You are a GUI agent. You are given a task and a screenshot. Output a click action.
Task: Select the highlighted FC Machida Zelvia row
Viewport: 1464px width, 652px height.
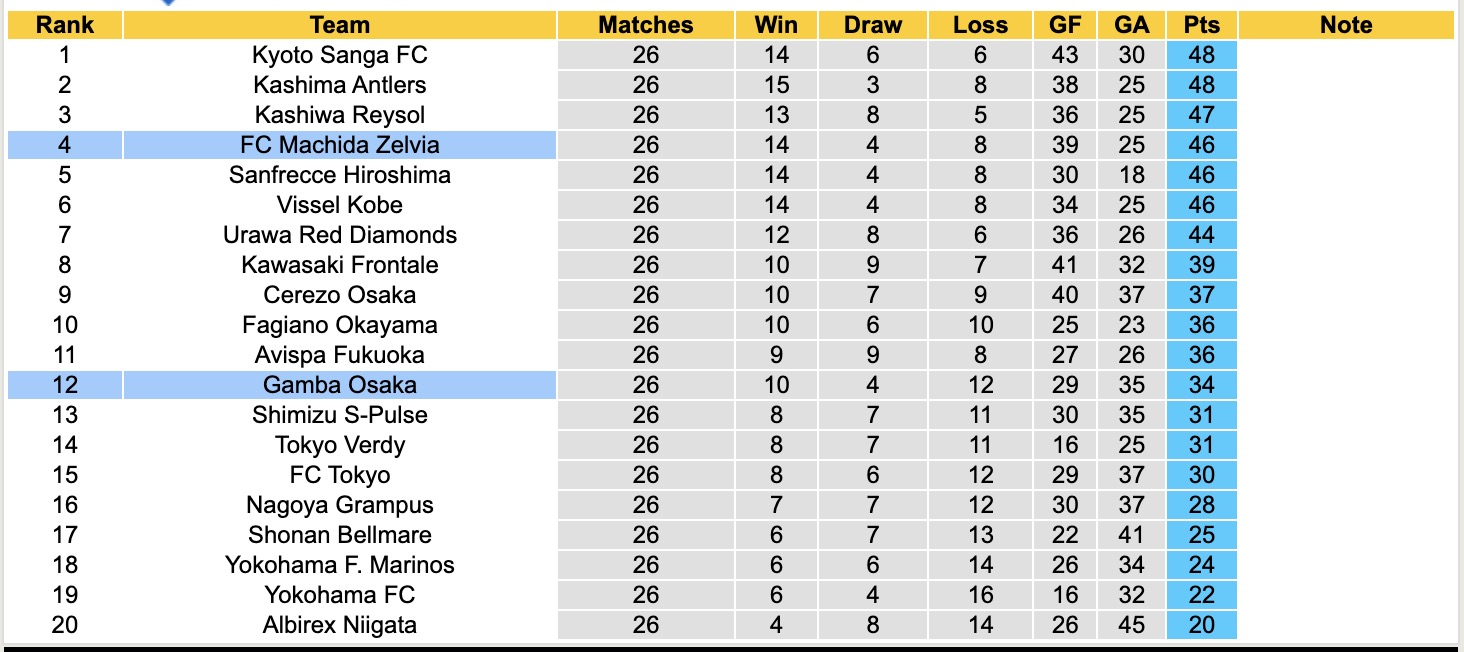(x=339, y=145)
